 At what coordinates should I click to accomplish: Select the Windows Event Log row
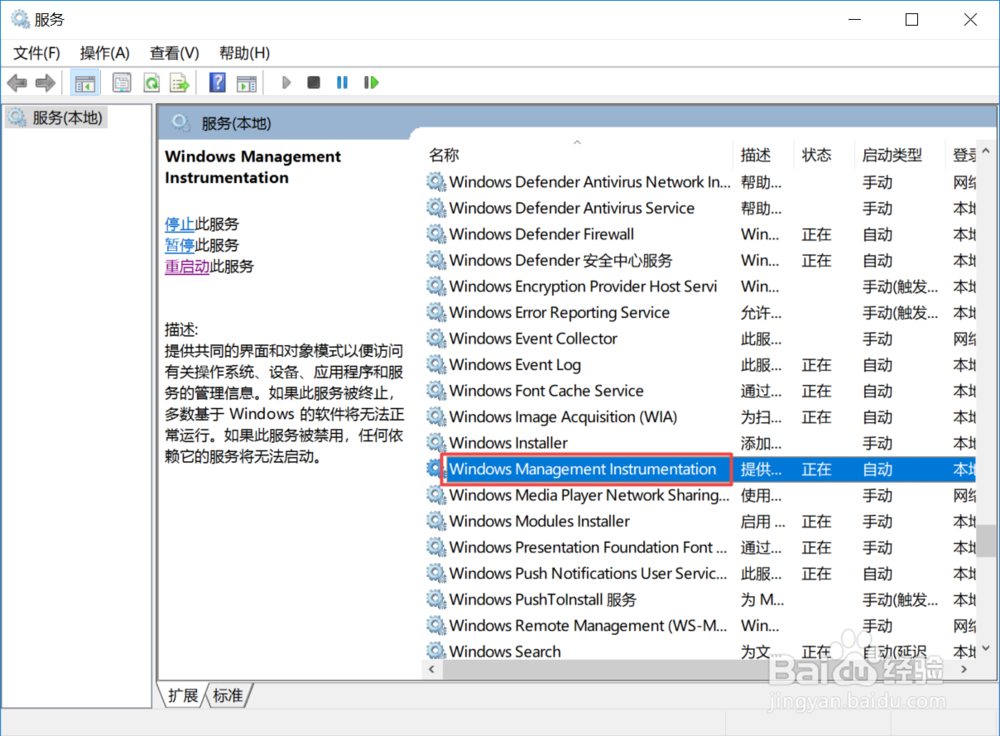[x=700, y=365]
